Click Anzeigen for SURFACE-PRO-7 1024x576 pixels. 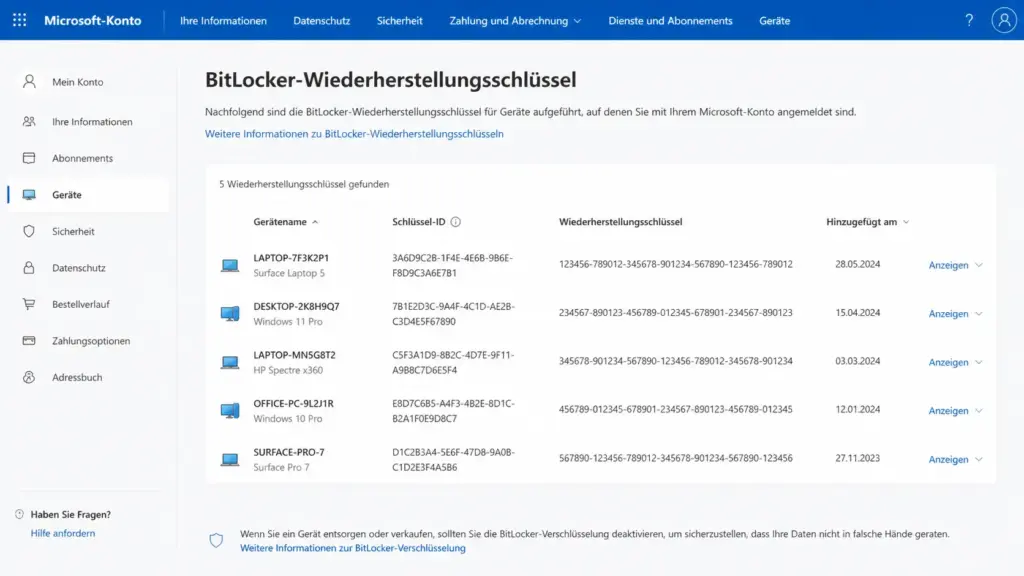pyautogui.click(x=948, y=459)
